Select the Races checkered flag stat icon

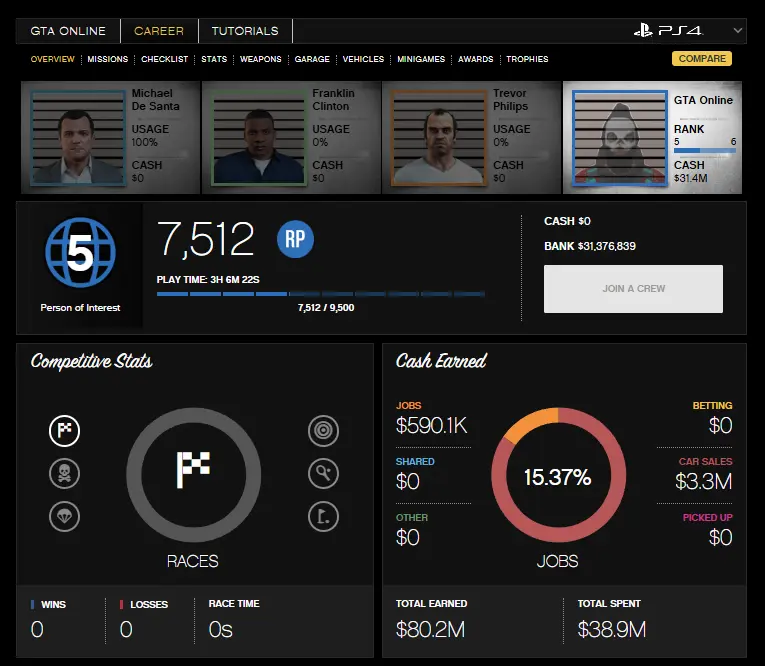(64, 431)
